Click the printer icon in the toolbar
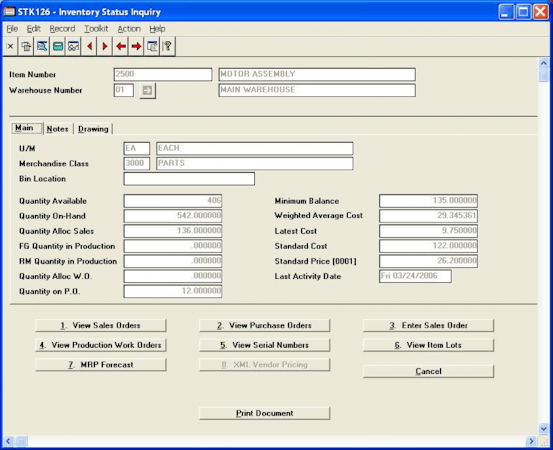Image resolution: width=553 pixels, height=450 pixels. pos(26,46)
